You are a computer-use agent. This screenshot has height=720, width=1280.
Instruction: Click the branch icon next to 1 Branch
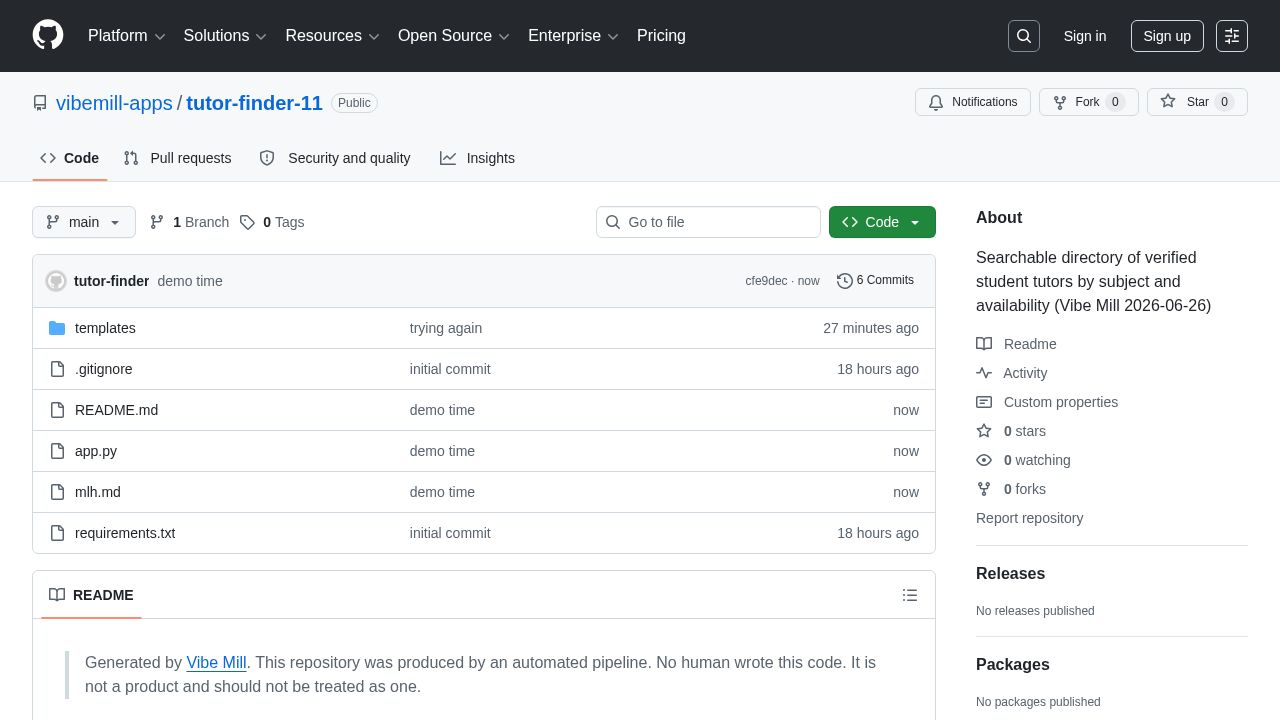pyautogui.click(x=157, y=222)
